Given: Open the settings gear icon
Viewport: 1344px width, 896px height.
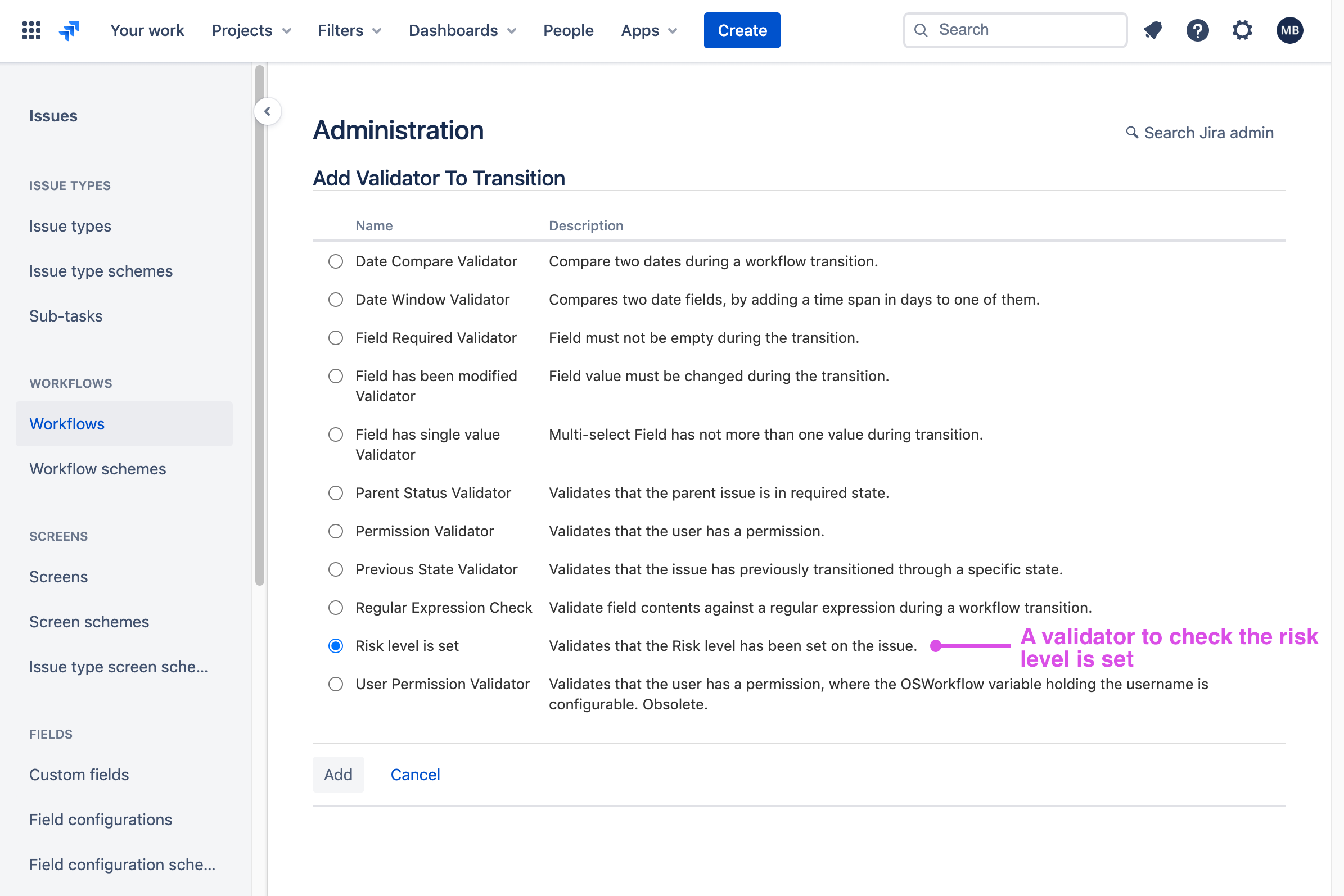Looking at the screenshot, I should tap(1242, 30).
